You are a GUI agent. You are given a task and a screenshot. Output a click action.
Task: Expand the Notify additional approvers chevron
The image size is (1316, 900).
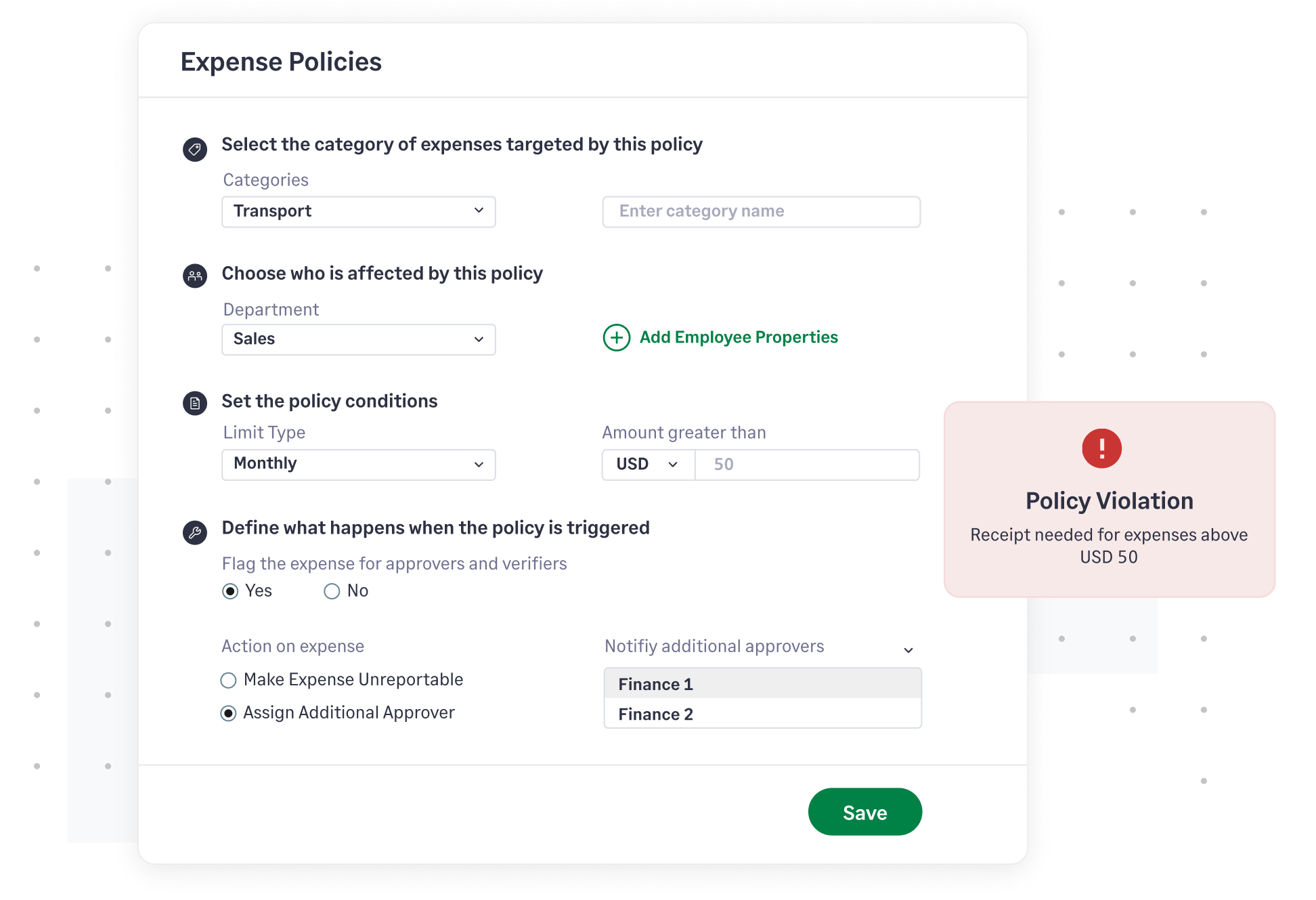point(910,650)
